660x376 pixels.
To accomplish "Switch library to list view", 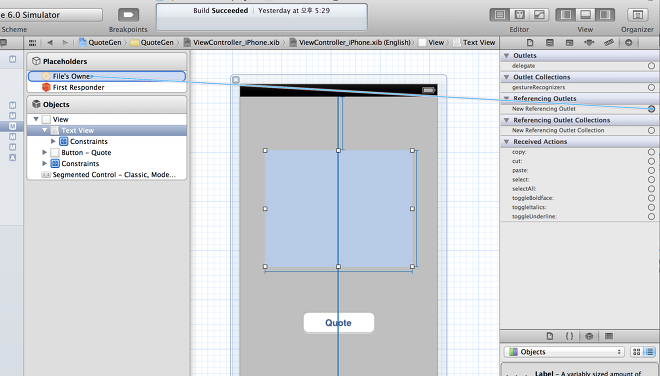I will [649, 352].
